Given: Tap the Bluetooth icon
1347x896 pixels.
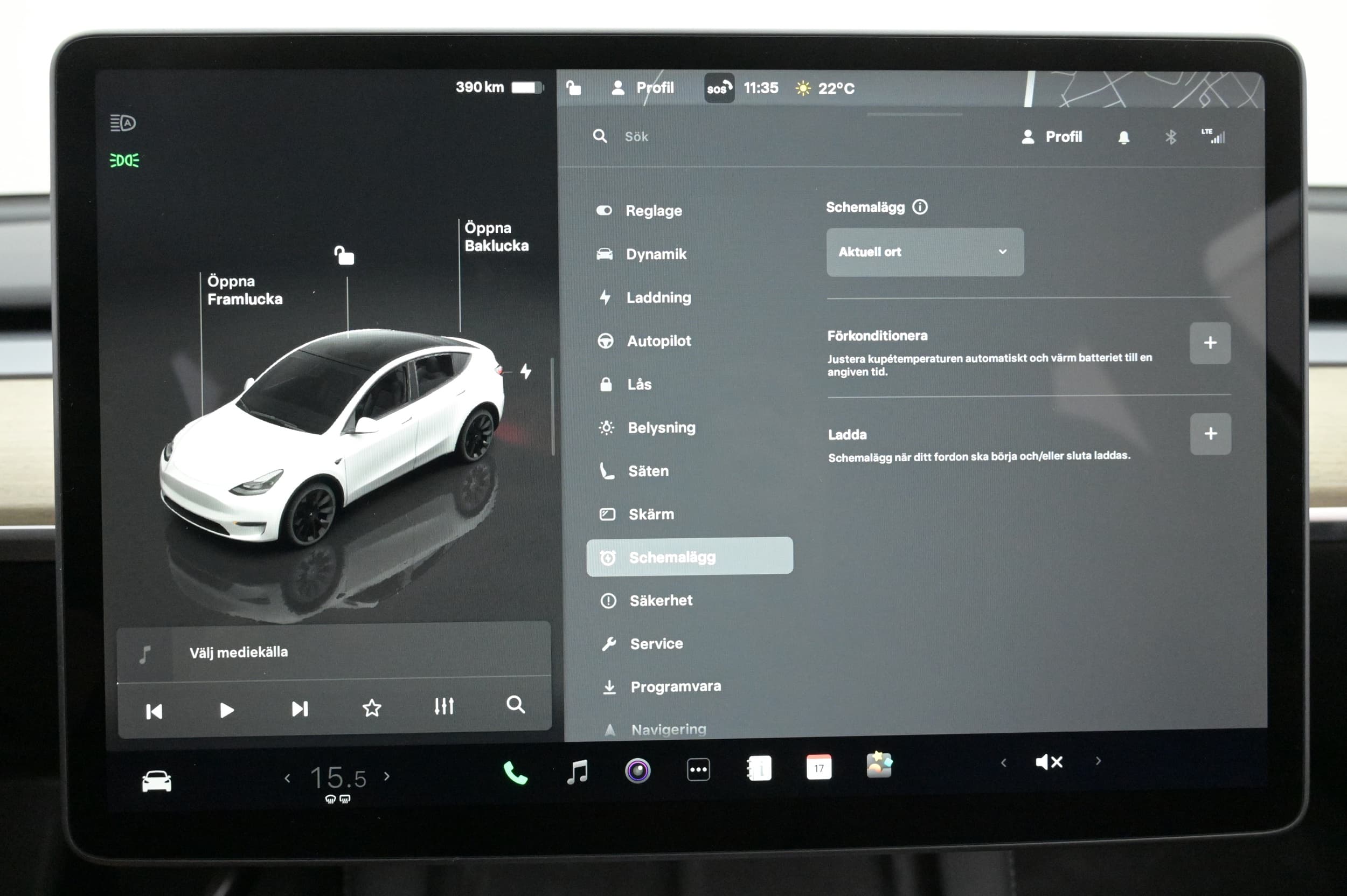Looking at the screenshot, I should click(1170, 137).
